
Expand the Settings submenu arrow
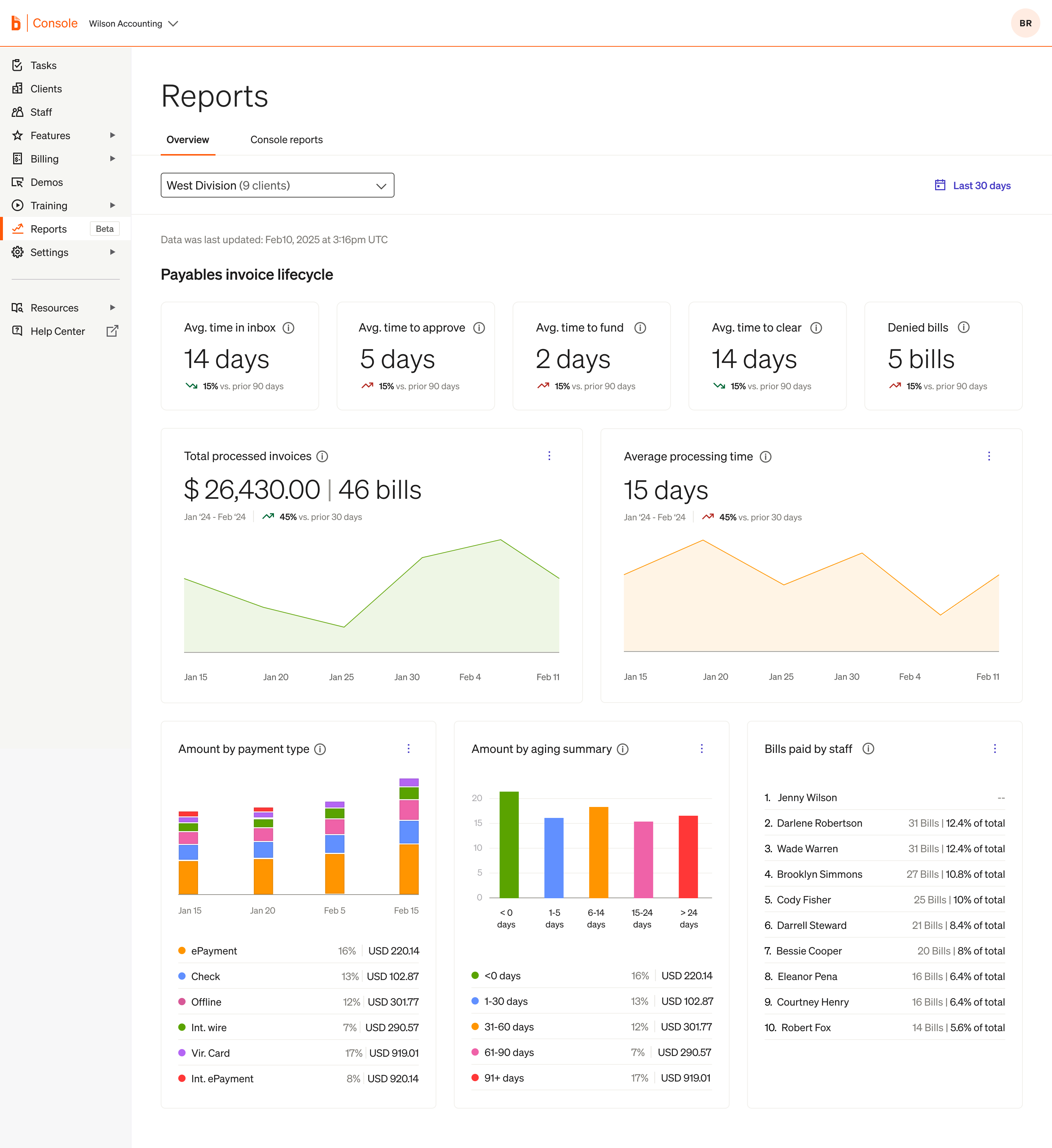coord(112,252)
